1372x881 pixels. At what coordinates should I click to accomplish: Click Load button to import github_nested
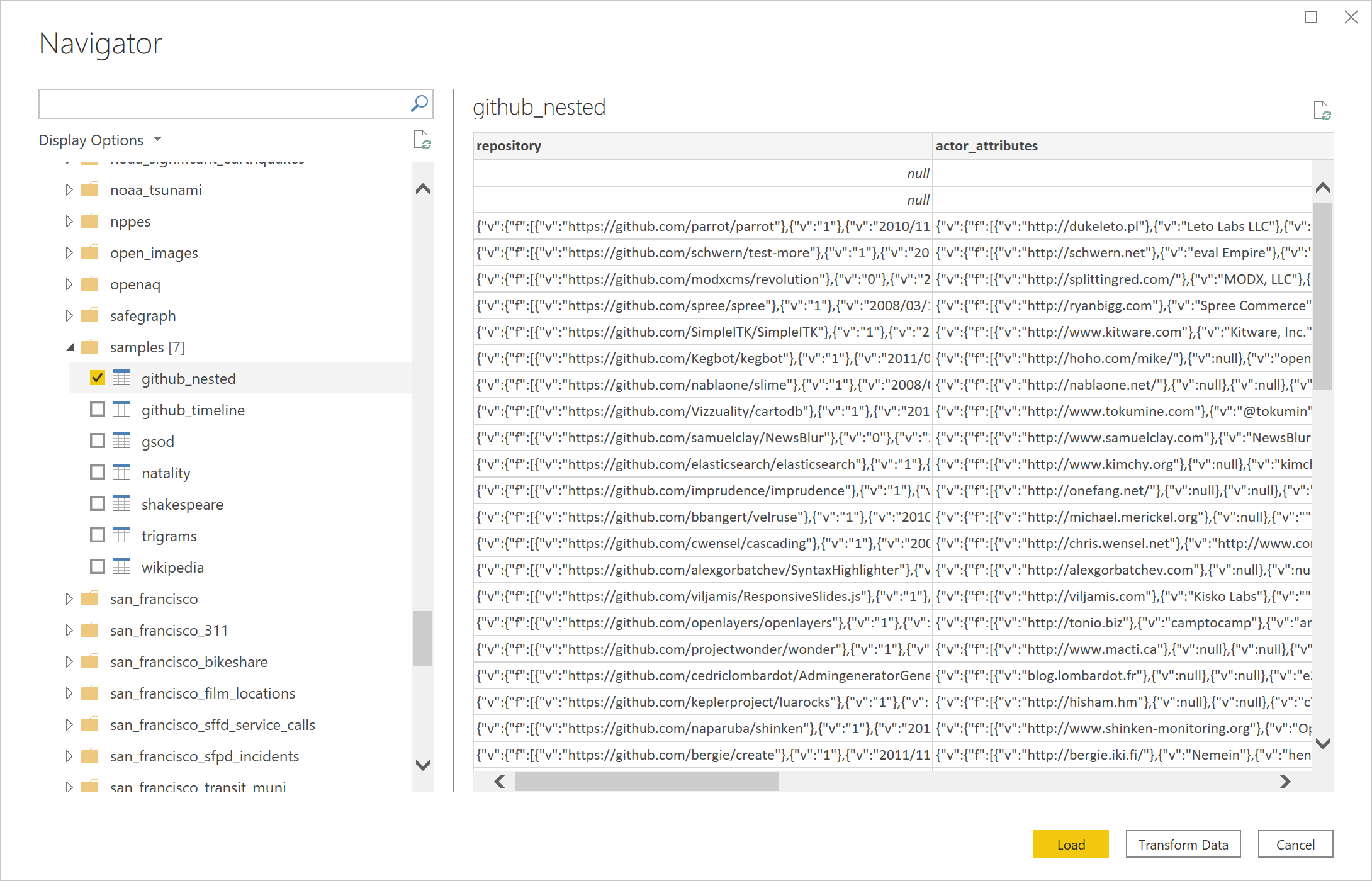[1072, 844]
